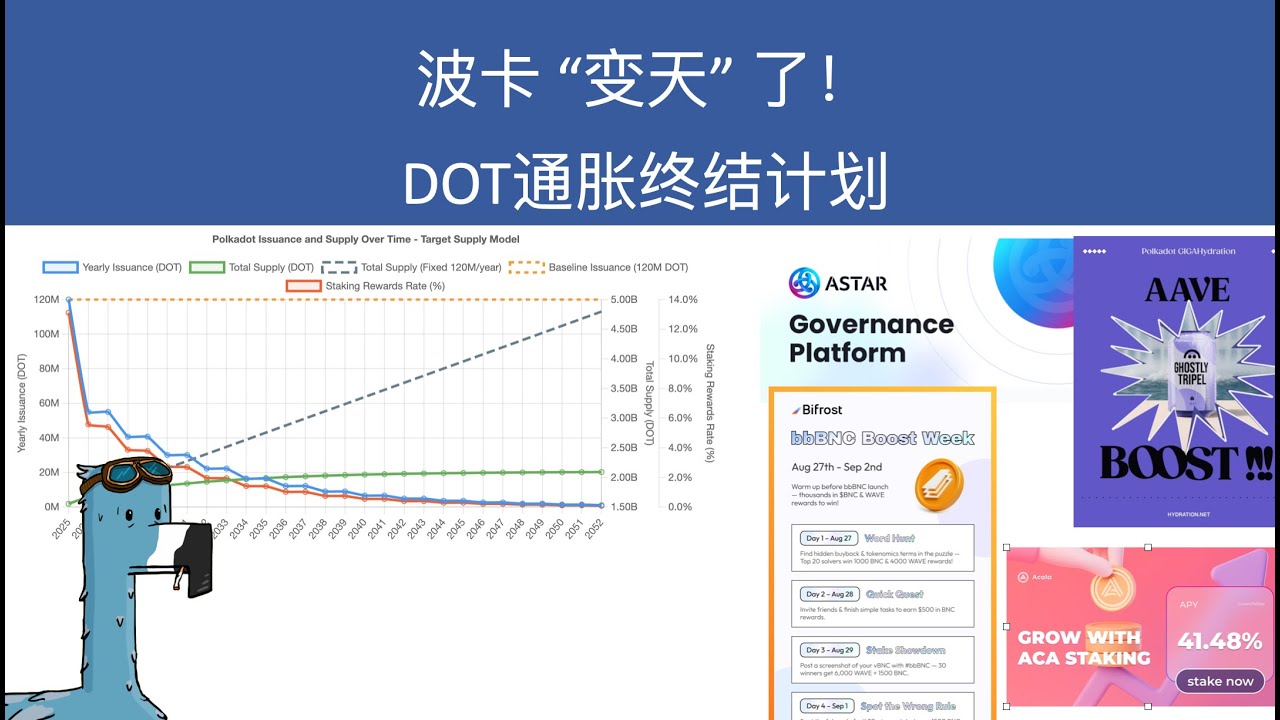1280x720 pixels.
Task: Click the middle-left selection handle of Acala image
Action: point(1006,627)
